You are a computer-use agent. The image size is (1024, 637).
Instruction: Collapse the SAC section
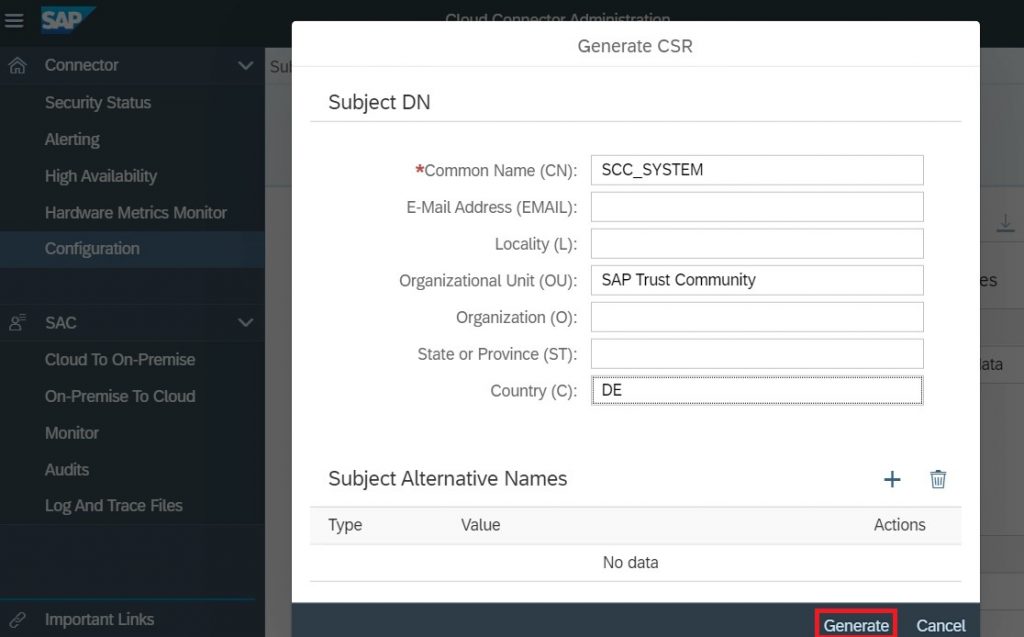(x=246, y=323)
